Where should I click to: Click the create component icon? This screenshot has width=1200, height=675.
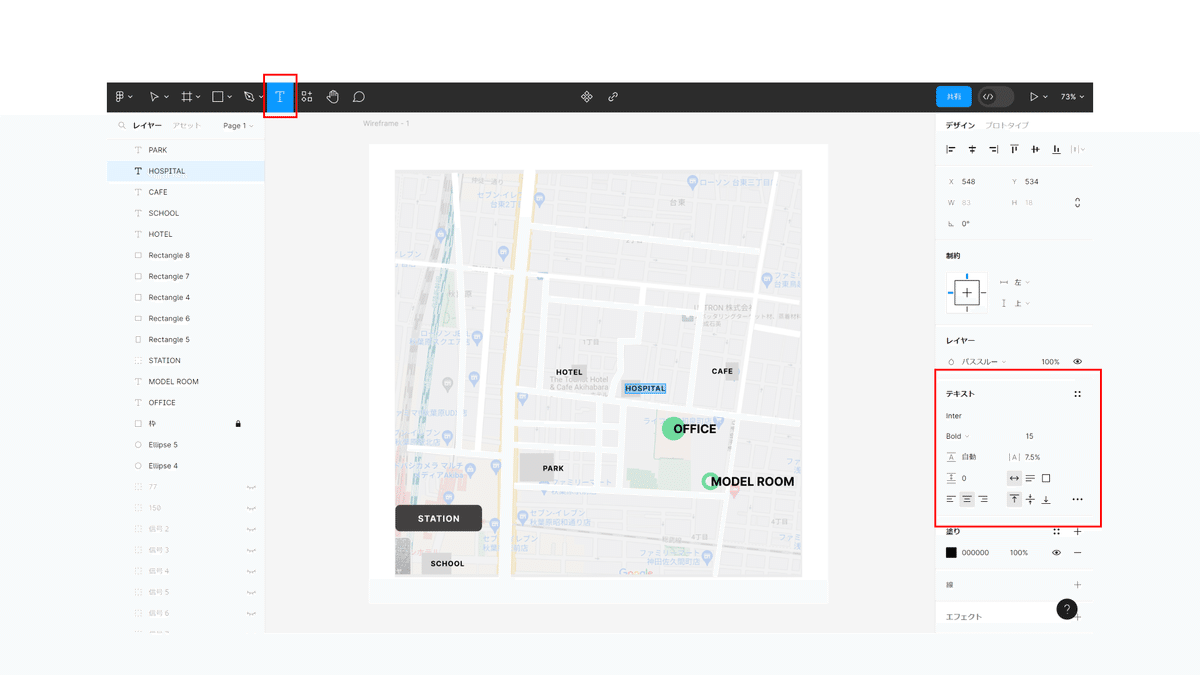click(x=587, y=97)
